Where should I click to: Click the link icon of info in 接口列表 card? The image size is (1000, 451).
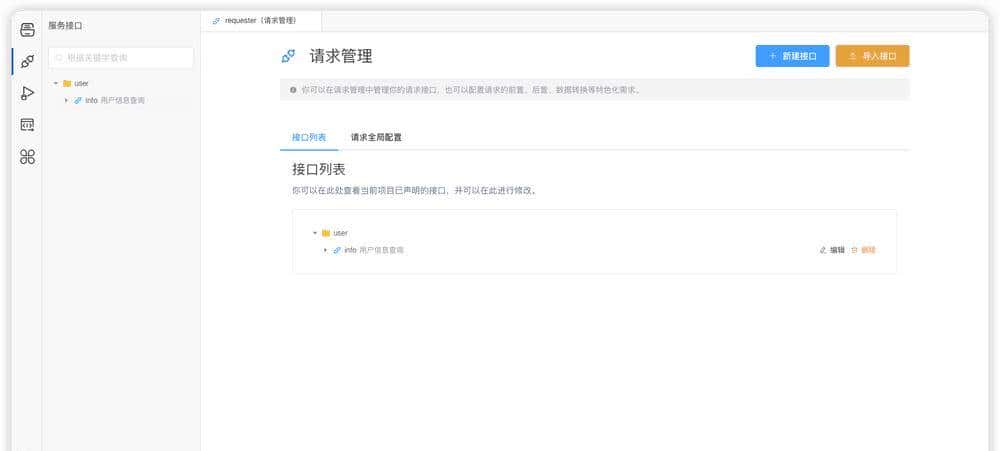coord(337,250)
